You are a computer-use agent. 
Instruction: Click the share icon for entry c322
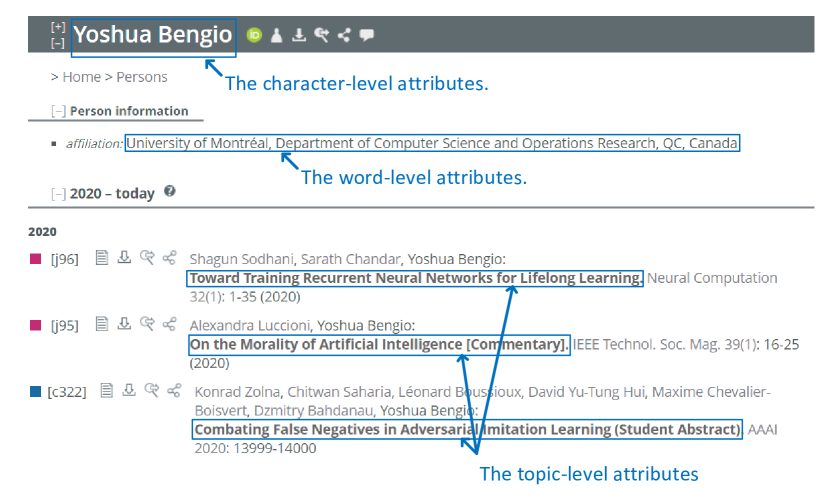[x=174, y=390]
